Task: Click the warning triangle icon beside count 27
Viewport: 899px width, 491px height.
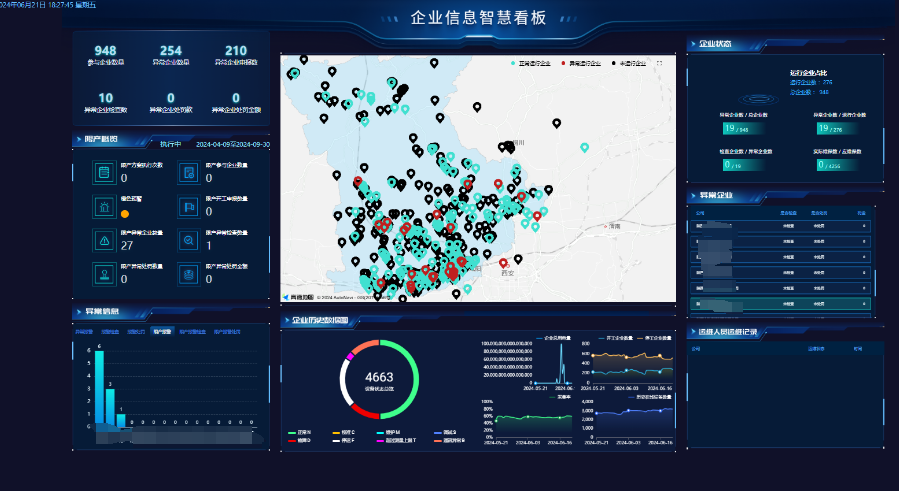Action: pos(103,240)
